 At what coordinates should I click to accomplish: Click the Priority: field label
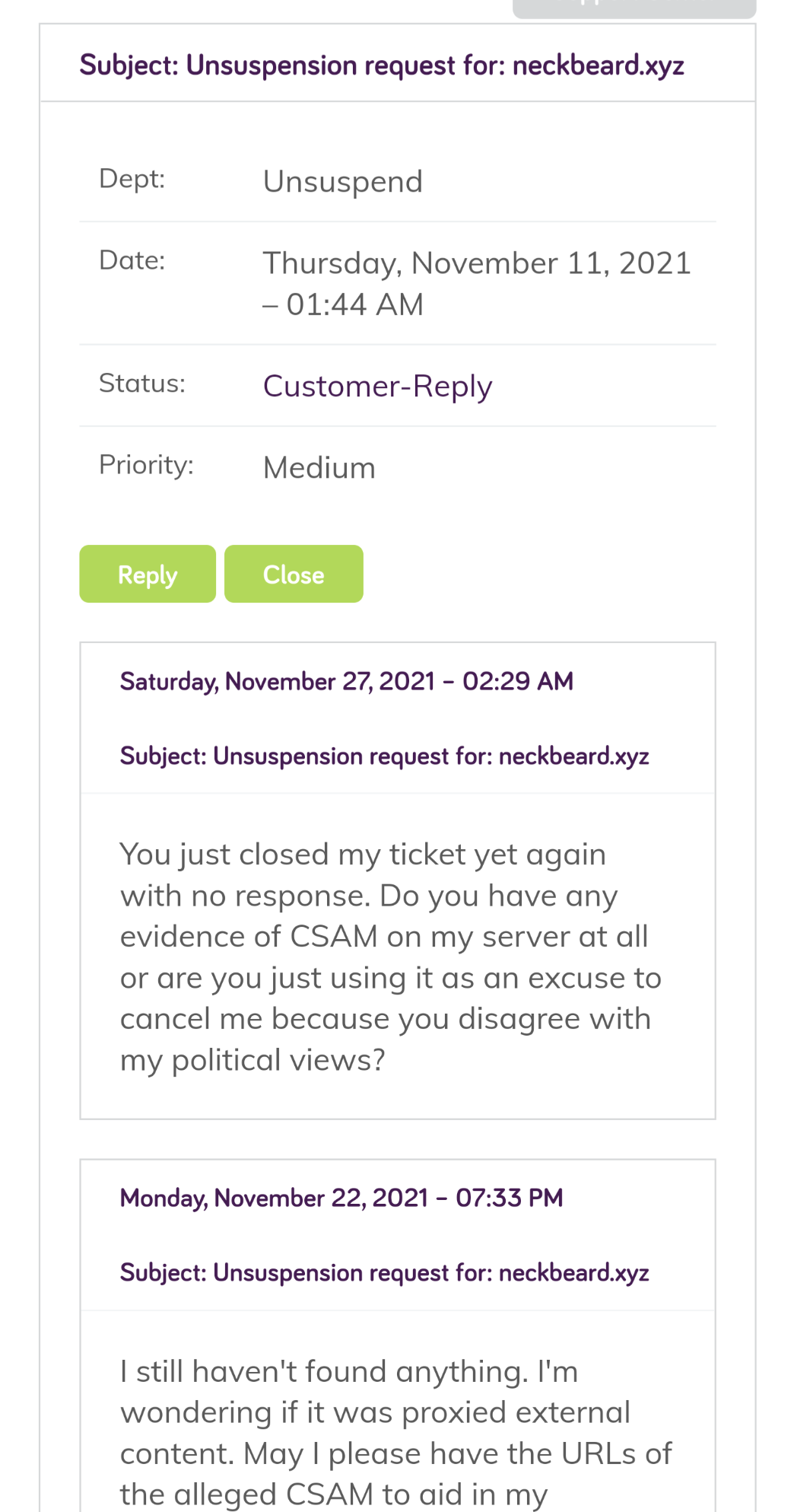[x=146, y=464]
